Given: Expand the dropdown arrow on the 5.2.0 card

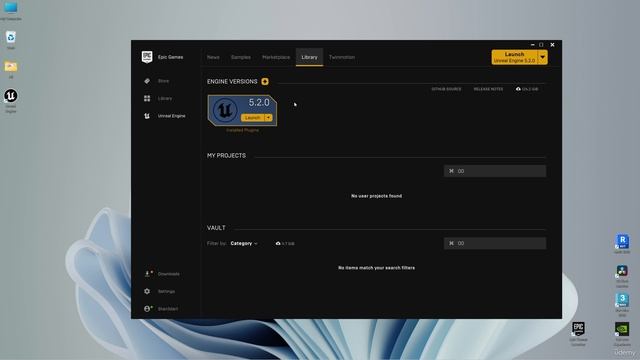Looking at the screenshot, I should tap(268, 118).
